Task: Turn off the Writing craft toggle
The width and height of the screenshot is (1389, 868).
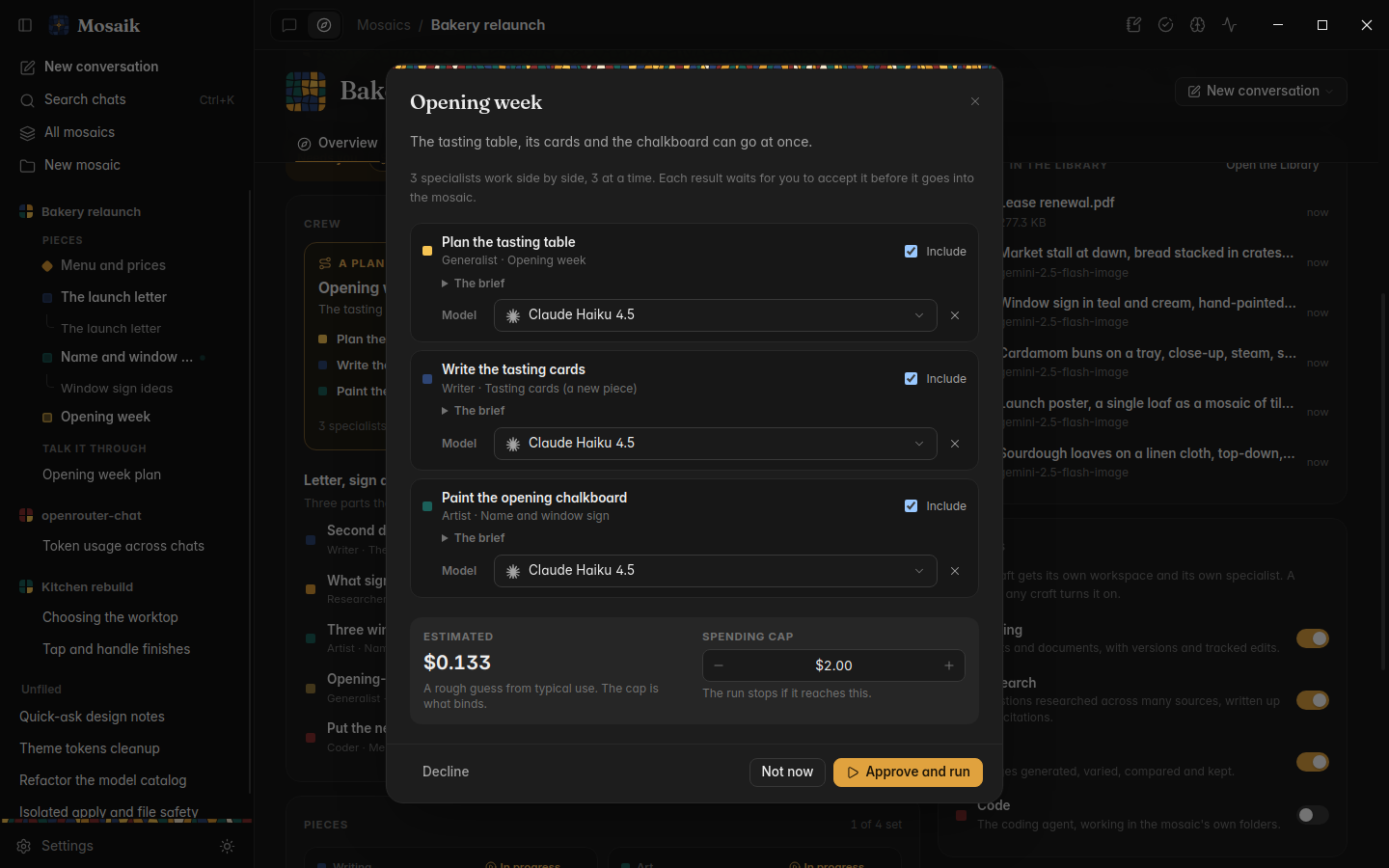Action: tap(1312, 638)
